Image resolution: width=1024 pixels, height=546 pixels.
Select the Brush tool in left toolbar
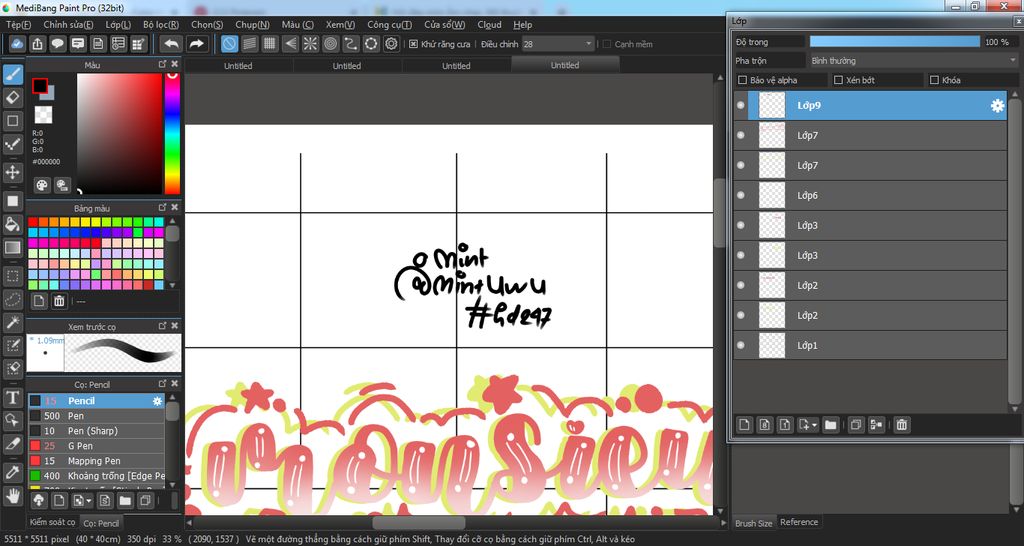pos(12,74)
